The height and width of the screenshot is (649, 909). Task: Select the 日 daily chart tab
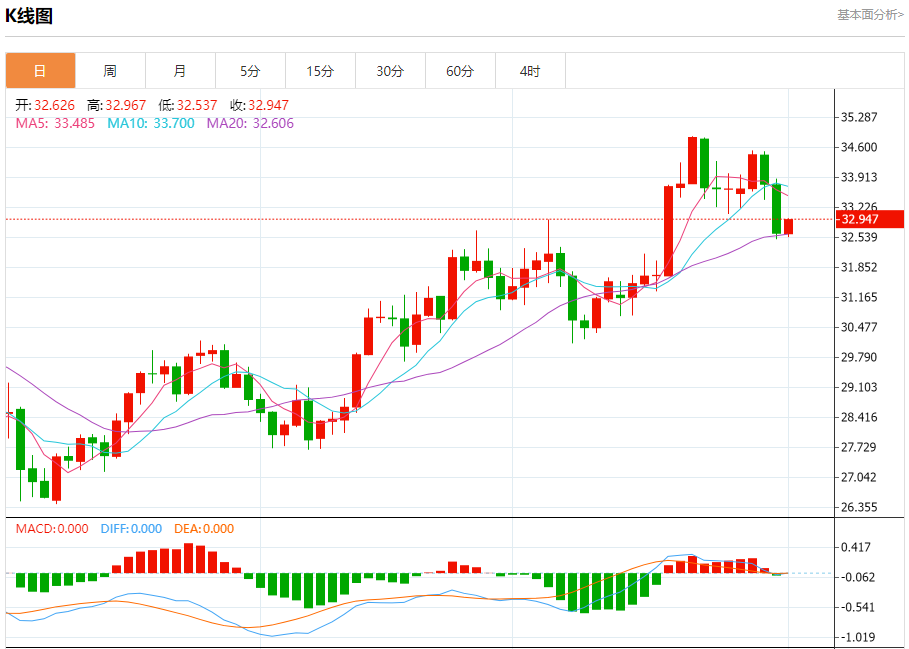pyautogui.click(x=41, y=71)
